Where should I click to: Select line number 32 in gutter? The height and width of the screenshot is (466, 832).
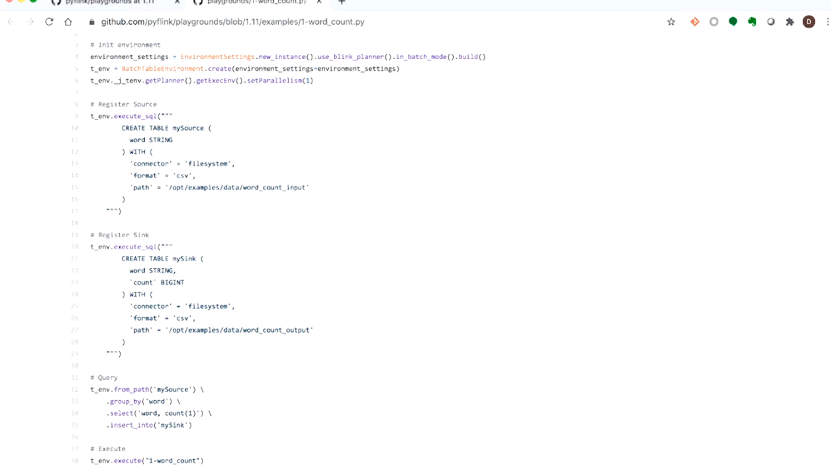pyautogui.click(x=75, y=390)
